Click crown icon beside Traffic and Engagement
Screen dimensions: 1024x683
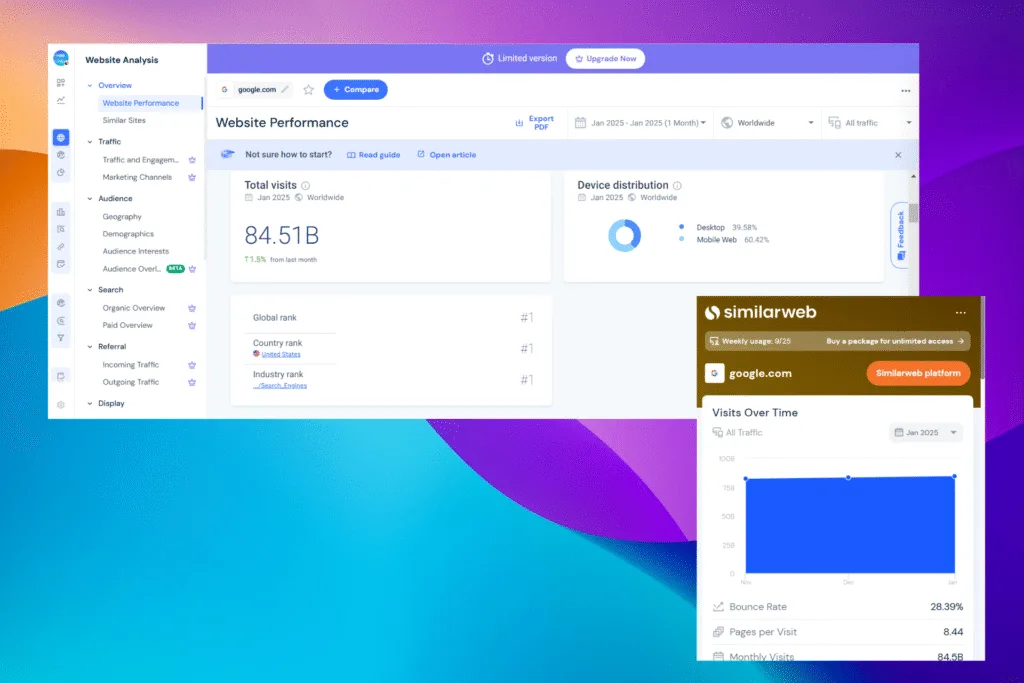coord(192,160)
